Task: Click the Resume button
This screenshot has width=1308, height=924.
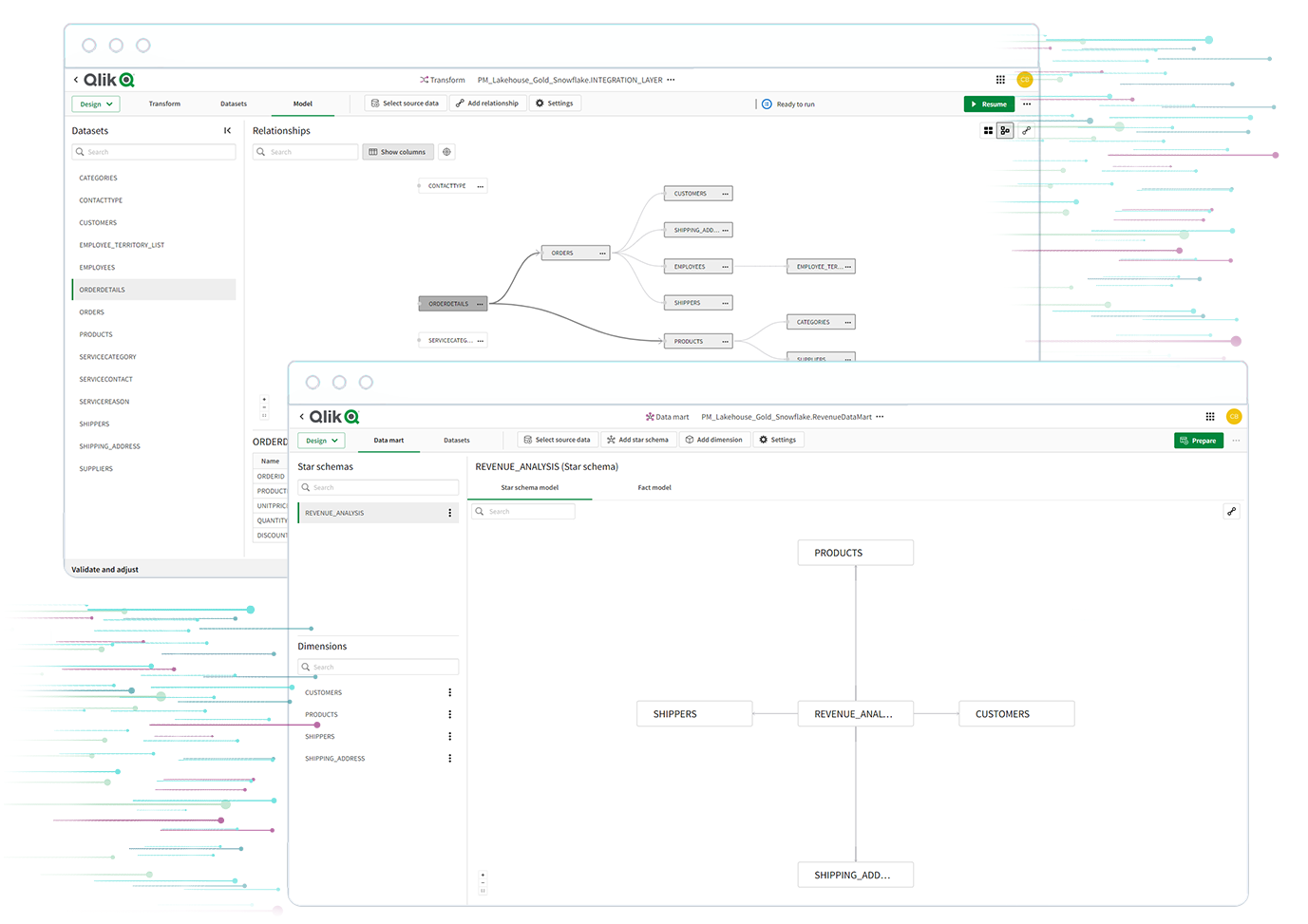Action: [x=989, y=104]
